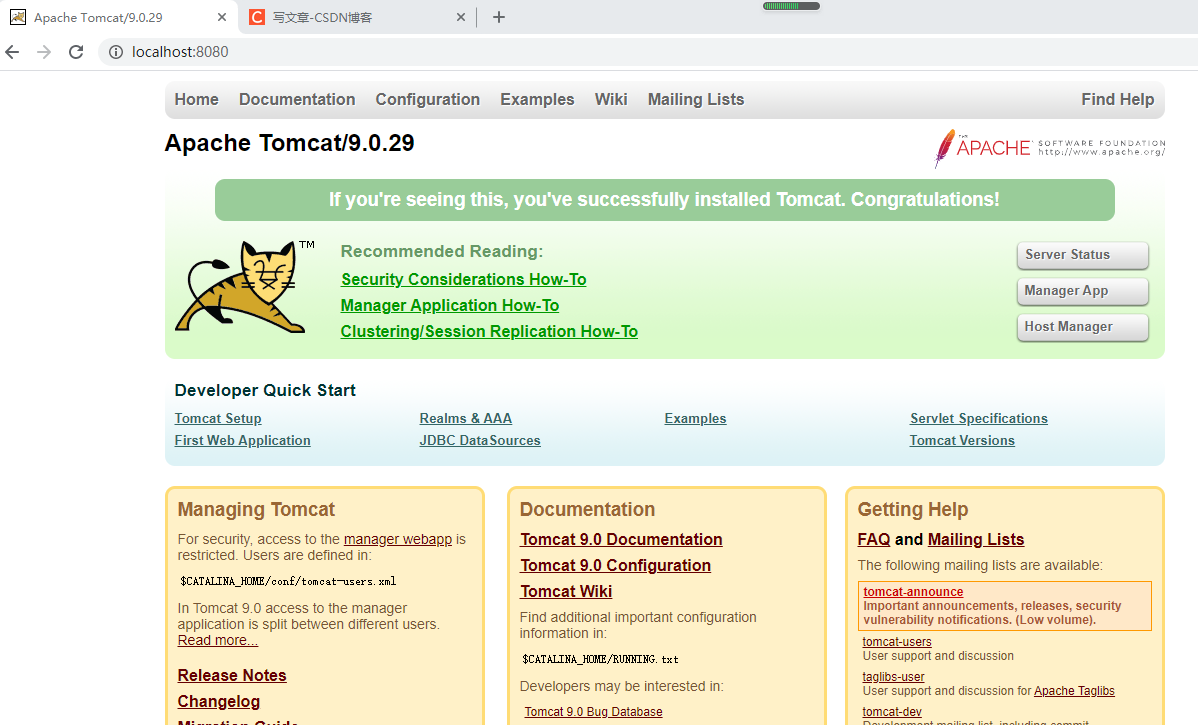This screenshot has height=725, width=1198.
Task: Reload the page with the refresh icon
Action: click(76, 52)
